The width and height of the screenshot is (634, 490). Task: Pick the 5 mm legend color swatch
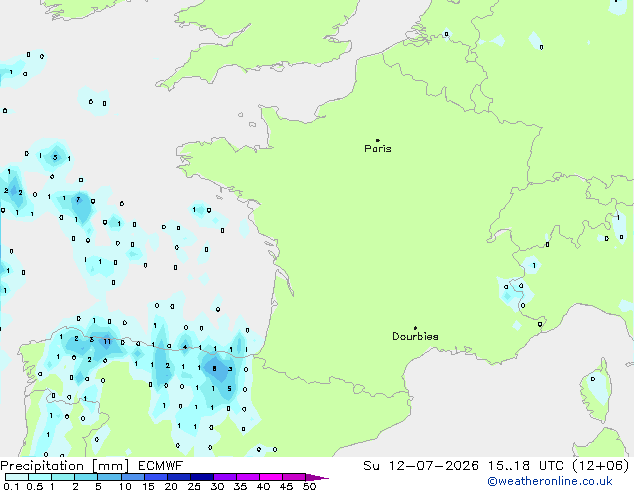(109, 477)
